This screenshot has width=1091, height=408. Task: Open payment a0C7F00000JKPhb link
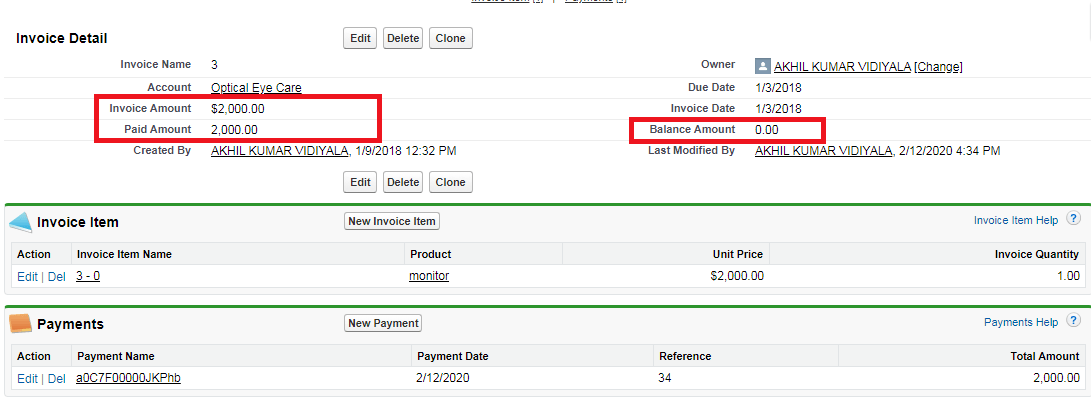pyautogui.click(x=129, y=378)
